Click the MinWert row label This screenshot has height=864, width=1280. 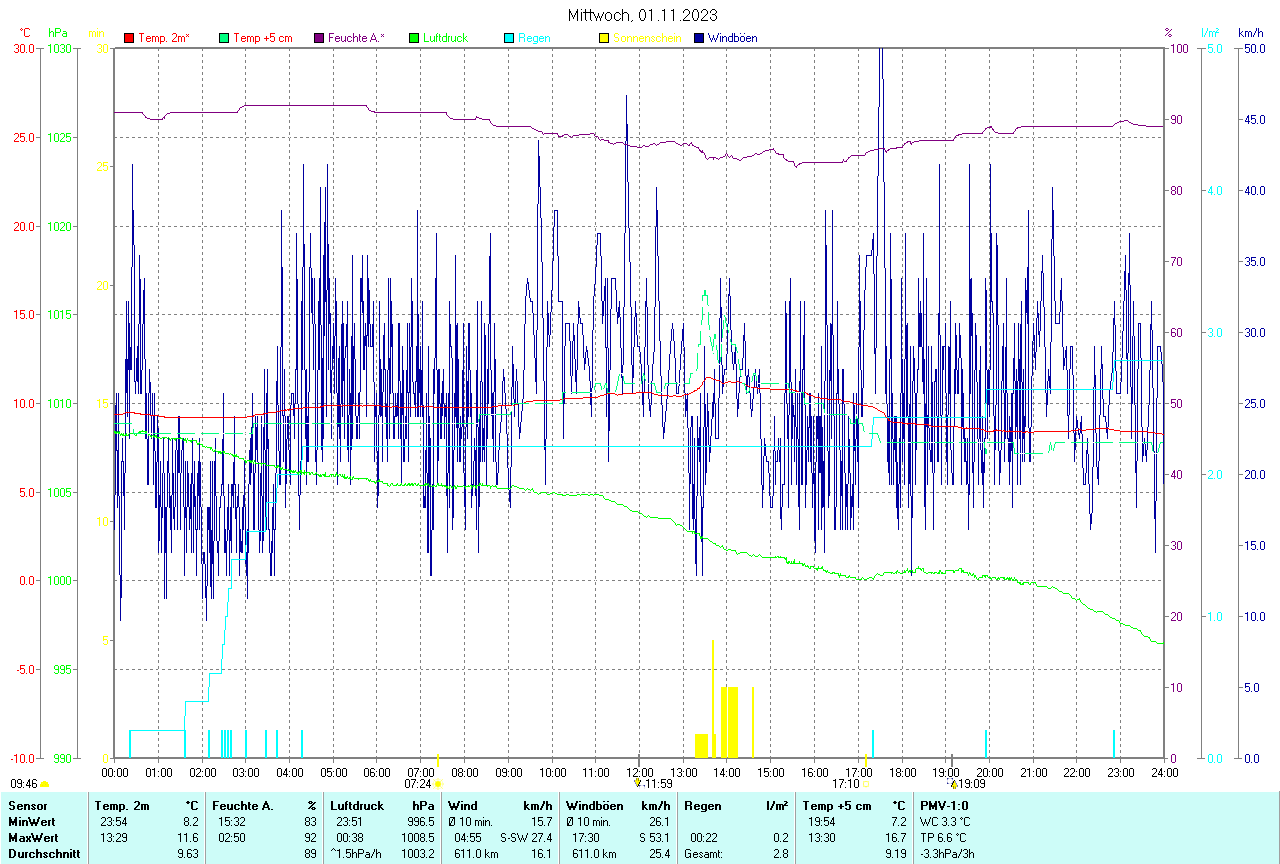point(32,821)
